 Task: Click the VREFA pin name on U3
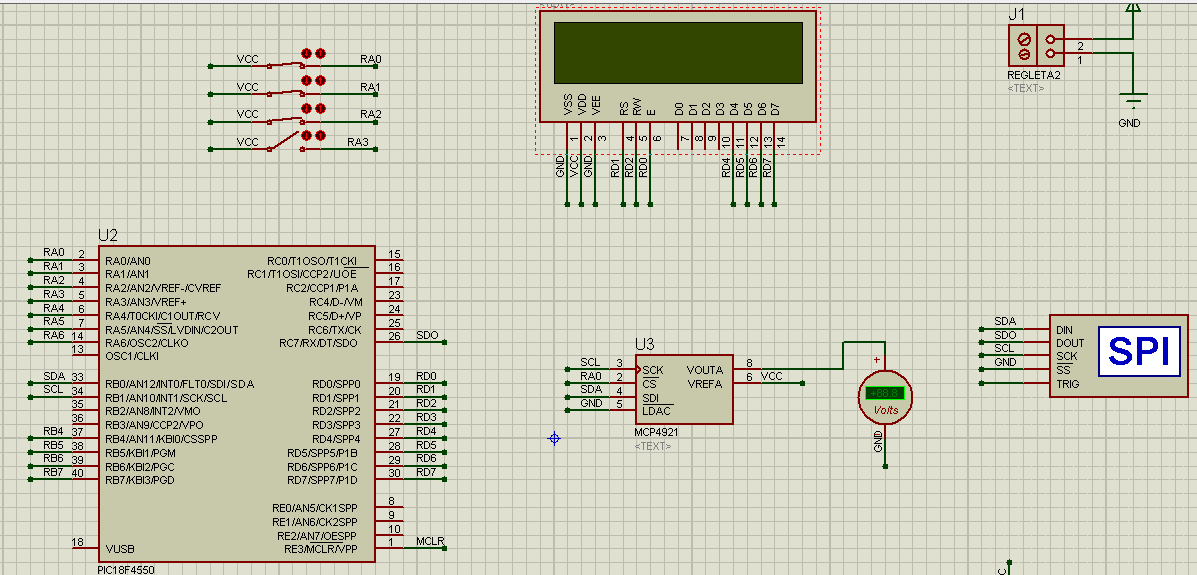click(705, 384)
